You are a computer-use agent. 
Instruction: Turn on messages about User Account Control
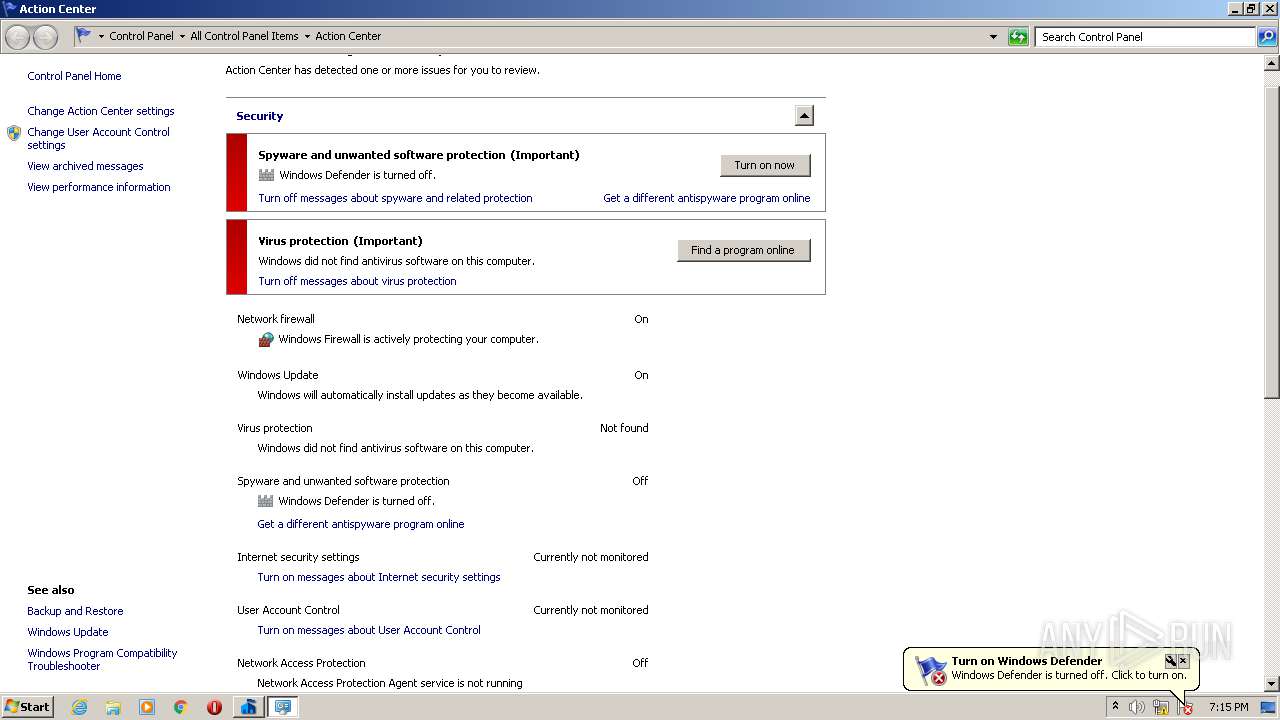369,630
